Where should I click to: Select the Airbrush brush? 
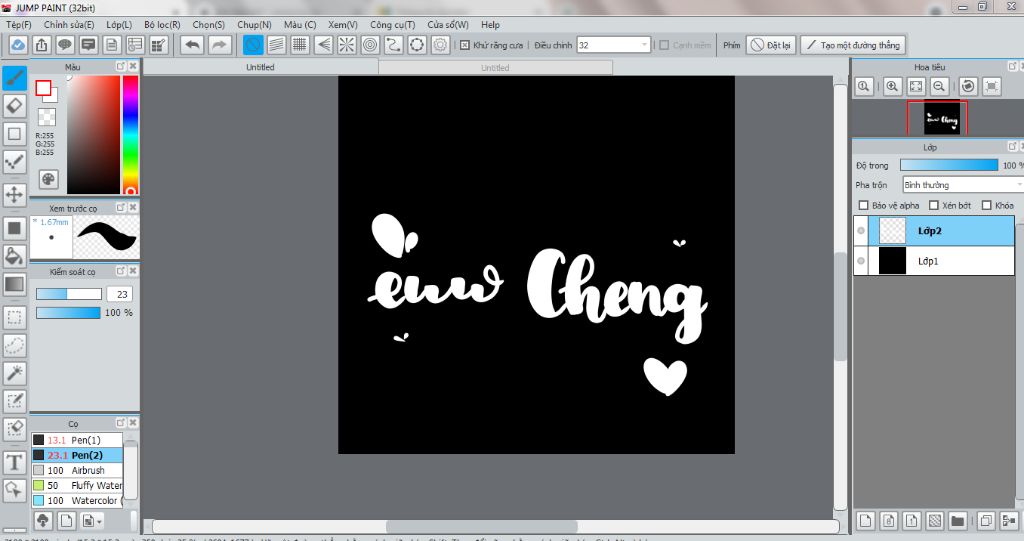[x=77, y=470]
